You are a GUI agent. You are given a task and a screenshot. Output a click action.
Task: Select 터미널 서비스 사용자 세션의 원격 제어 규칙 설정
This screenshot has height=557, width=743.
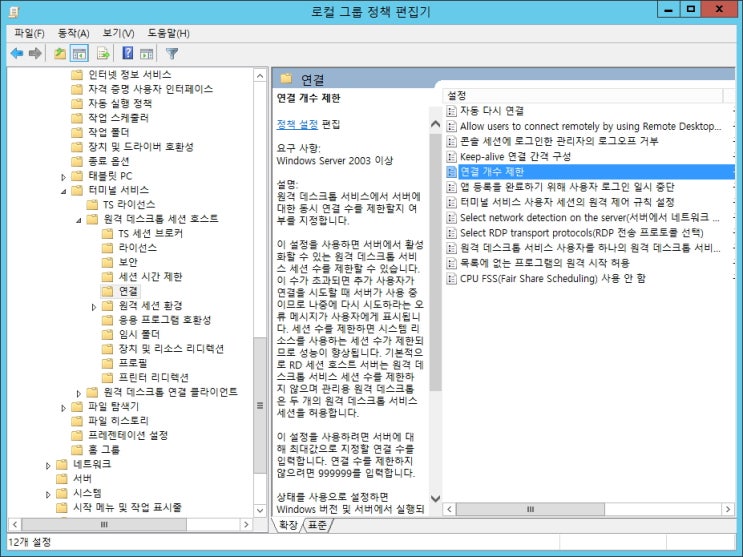pos(589,202)
